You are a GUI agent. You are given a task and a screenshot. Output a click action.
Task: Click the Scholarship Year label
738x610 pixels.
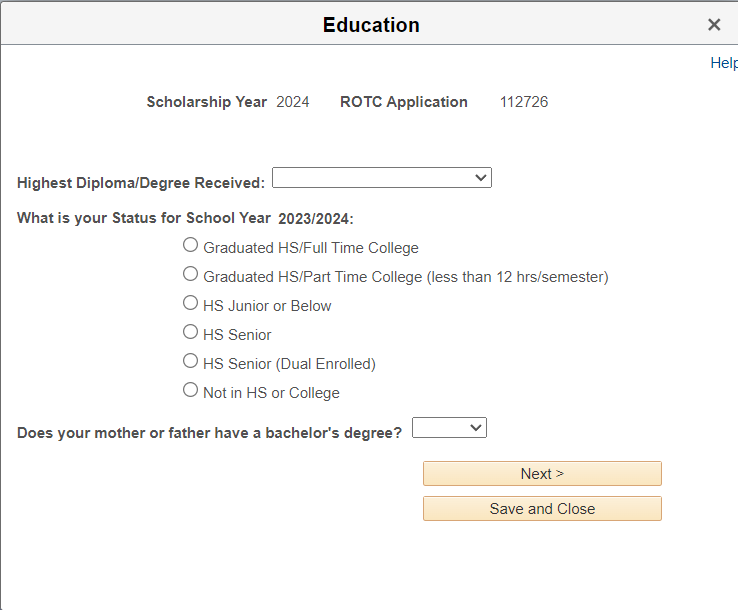click(x=207, y=102)
